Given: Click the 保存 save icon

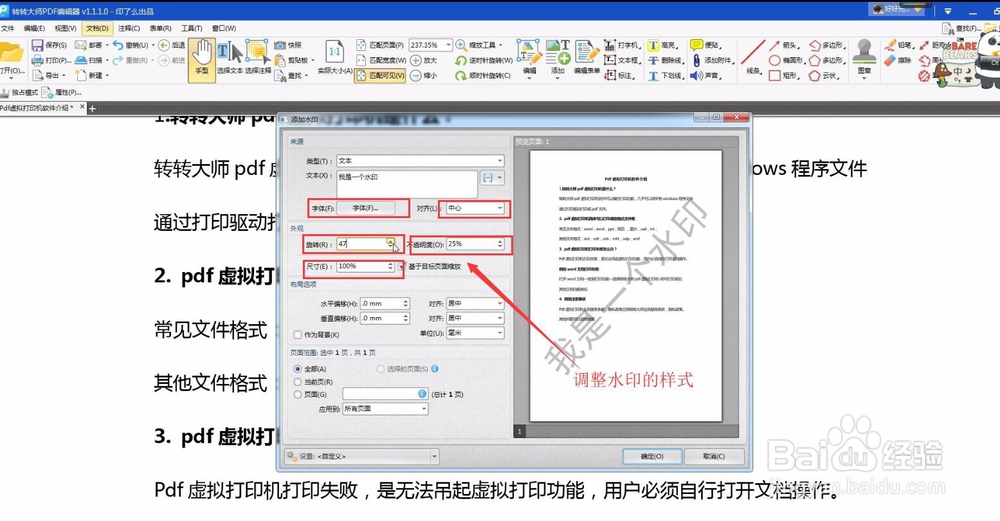Looking at the screenshot, I should click(x=38, y=45).
